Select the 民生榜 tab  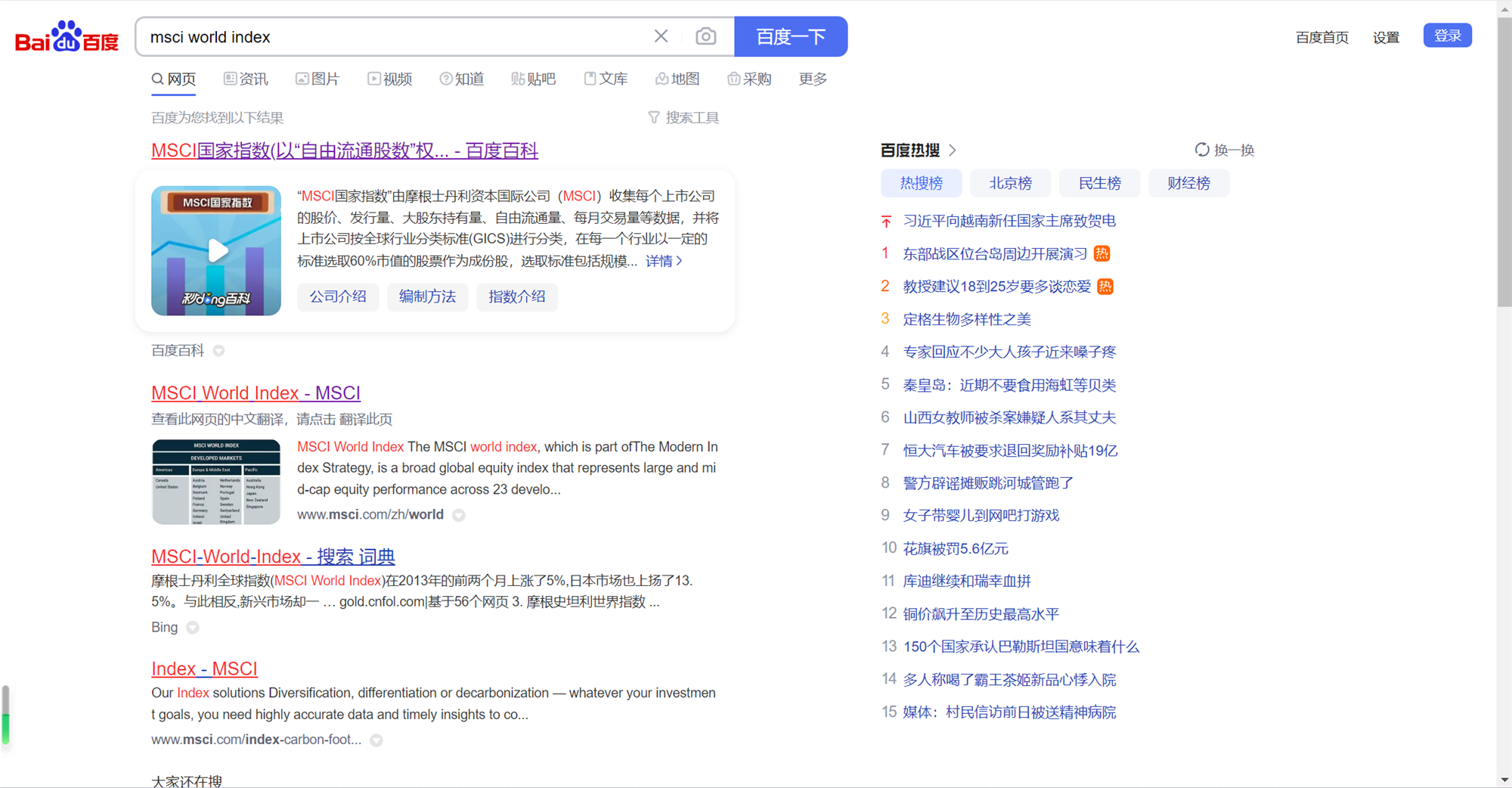(x=1100, y=183)
